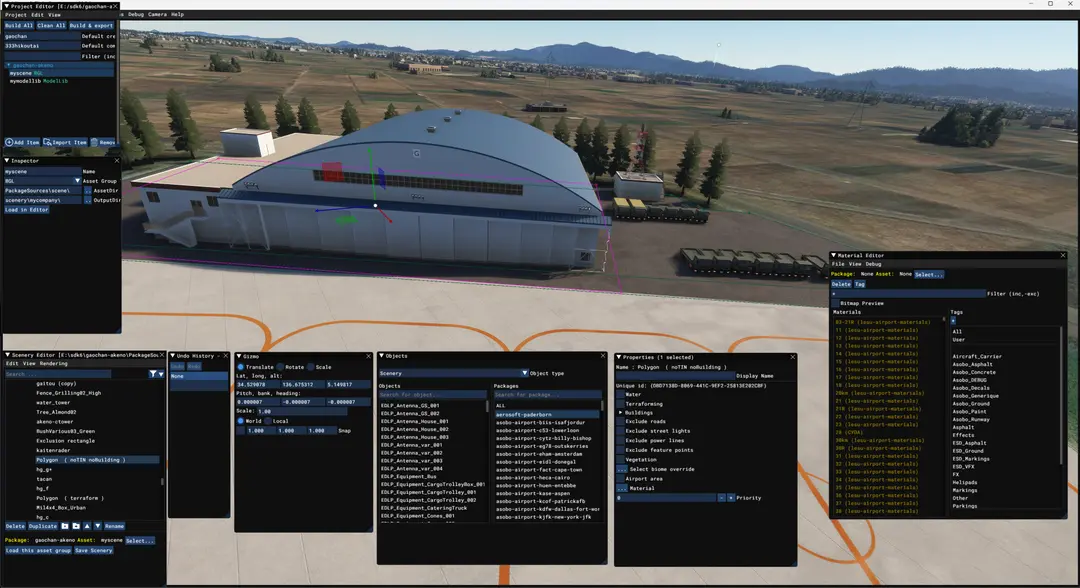Decrease Priority with the minus button

pos(721,498)
